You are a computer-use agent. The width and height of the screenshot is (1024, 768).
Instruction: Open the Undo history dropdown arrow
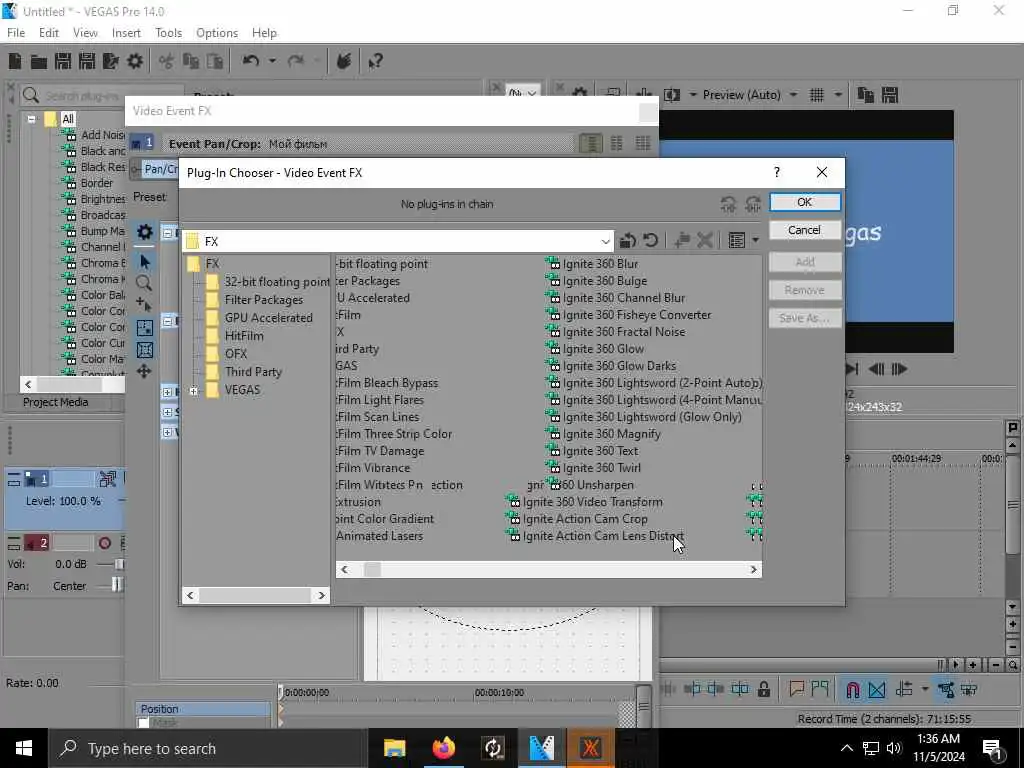coord(272,61)
